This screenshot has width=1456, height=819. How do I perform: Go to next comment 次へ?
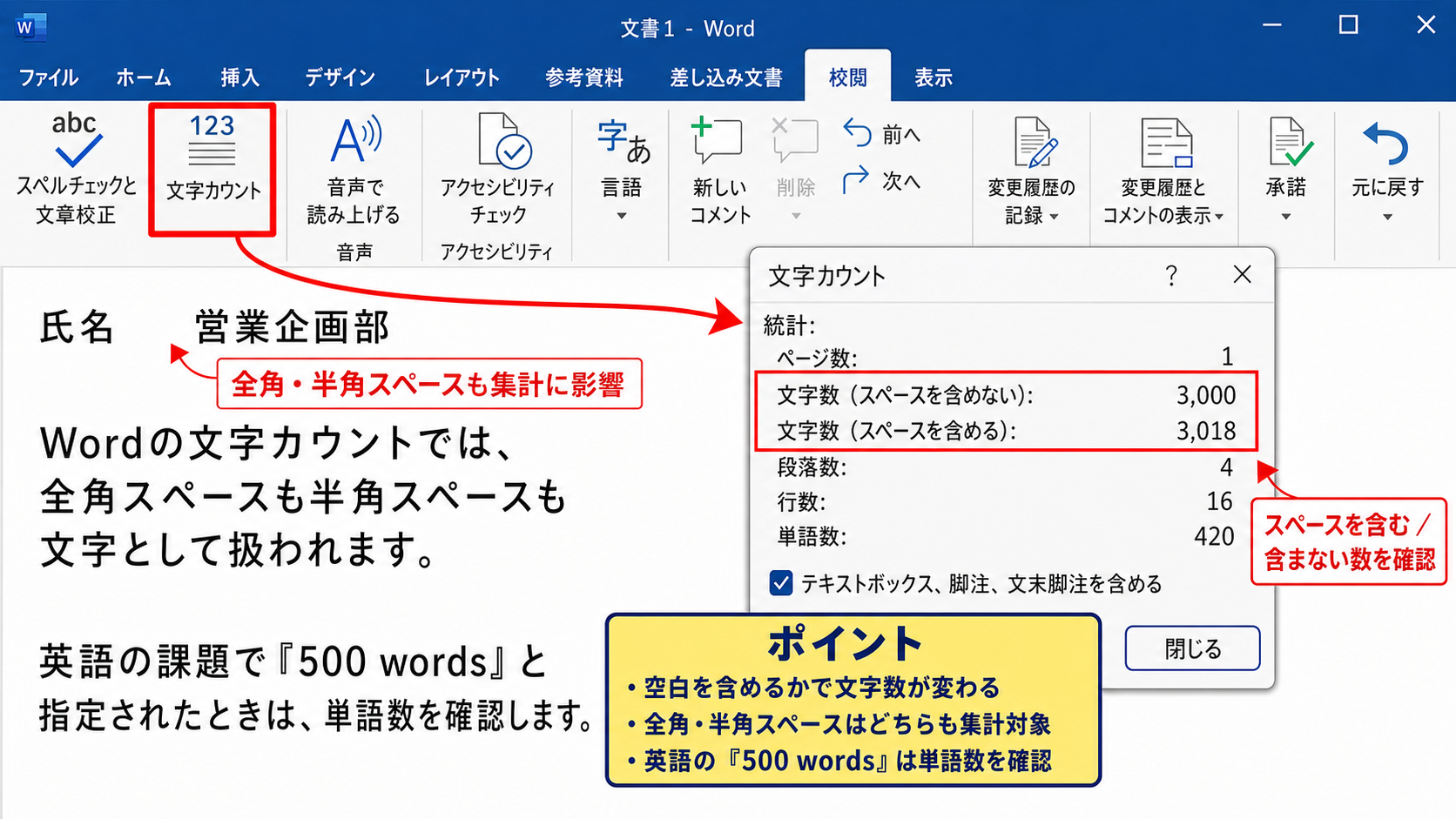click(882, 180)
